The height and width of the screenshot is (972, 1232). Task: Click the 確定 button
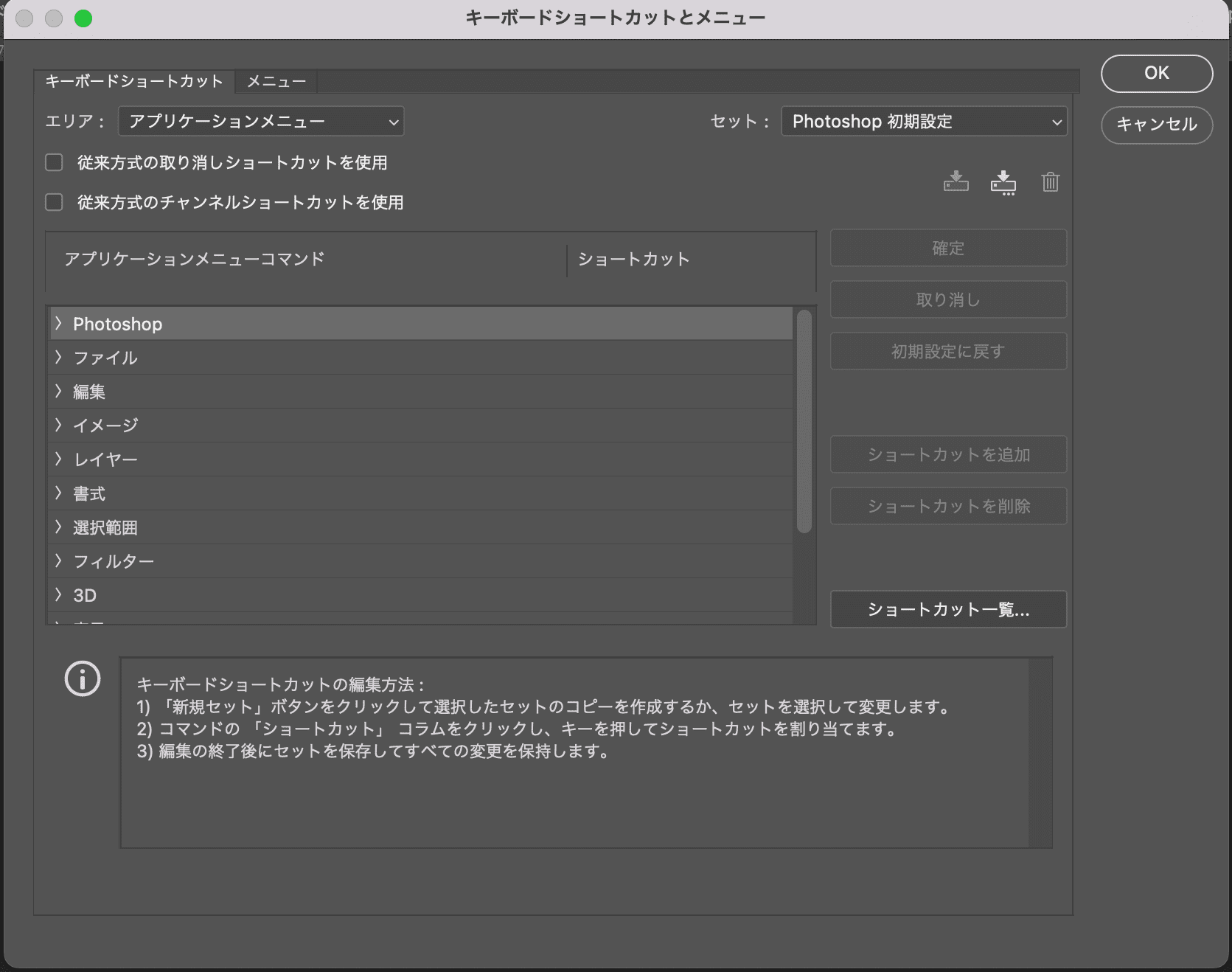pyautogui.click(x=948, y=249)
